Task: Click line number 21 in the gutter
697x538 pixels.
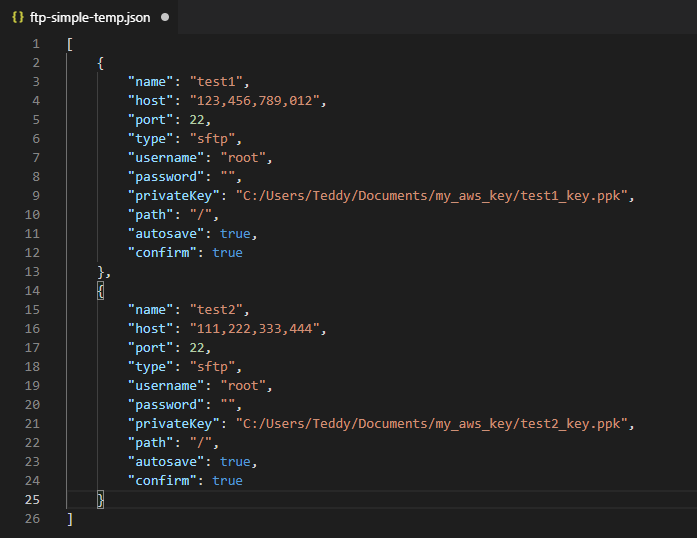Action: [x=32, y=424]
